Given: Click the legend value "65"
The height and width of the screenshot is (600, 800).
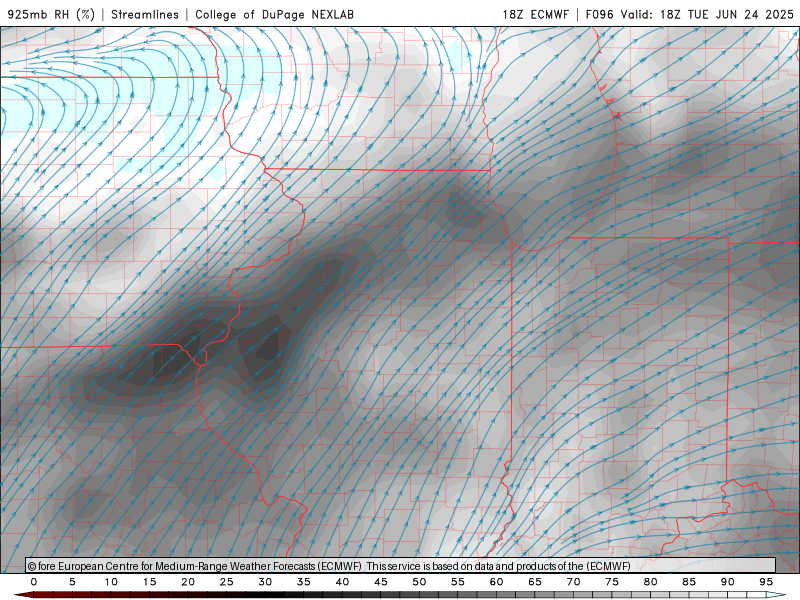Looking at the screenshot, I should [x=535, y=582].
